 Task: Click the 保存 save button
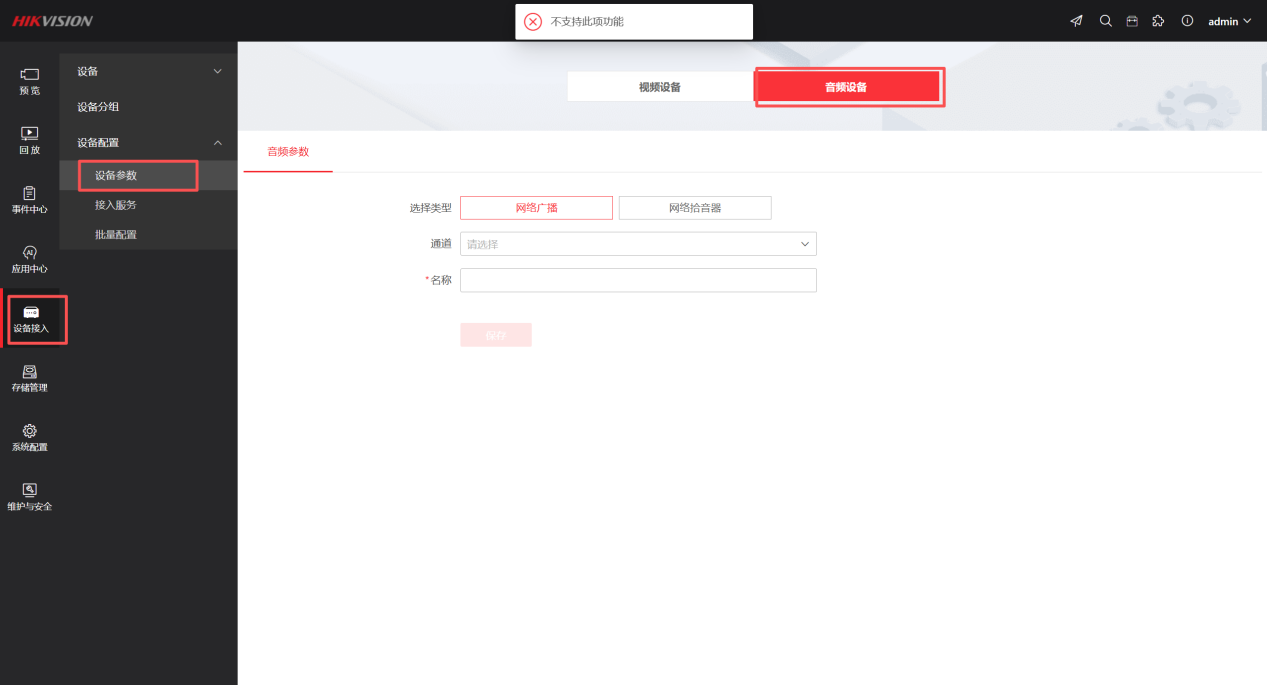click(x=496, y=335)
